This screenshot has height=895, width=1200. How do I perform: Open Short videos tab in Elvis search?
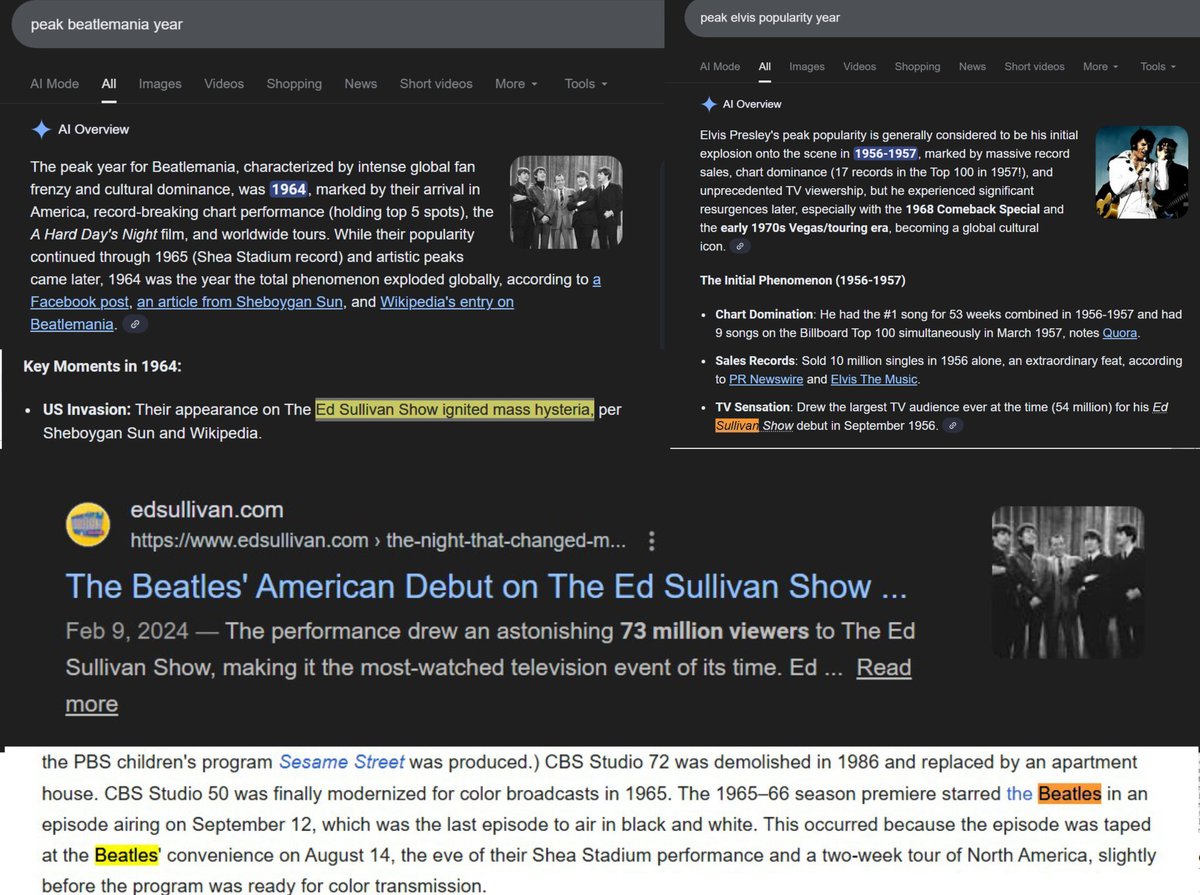pyautogui.click(x=1034, y=67)
